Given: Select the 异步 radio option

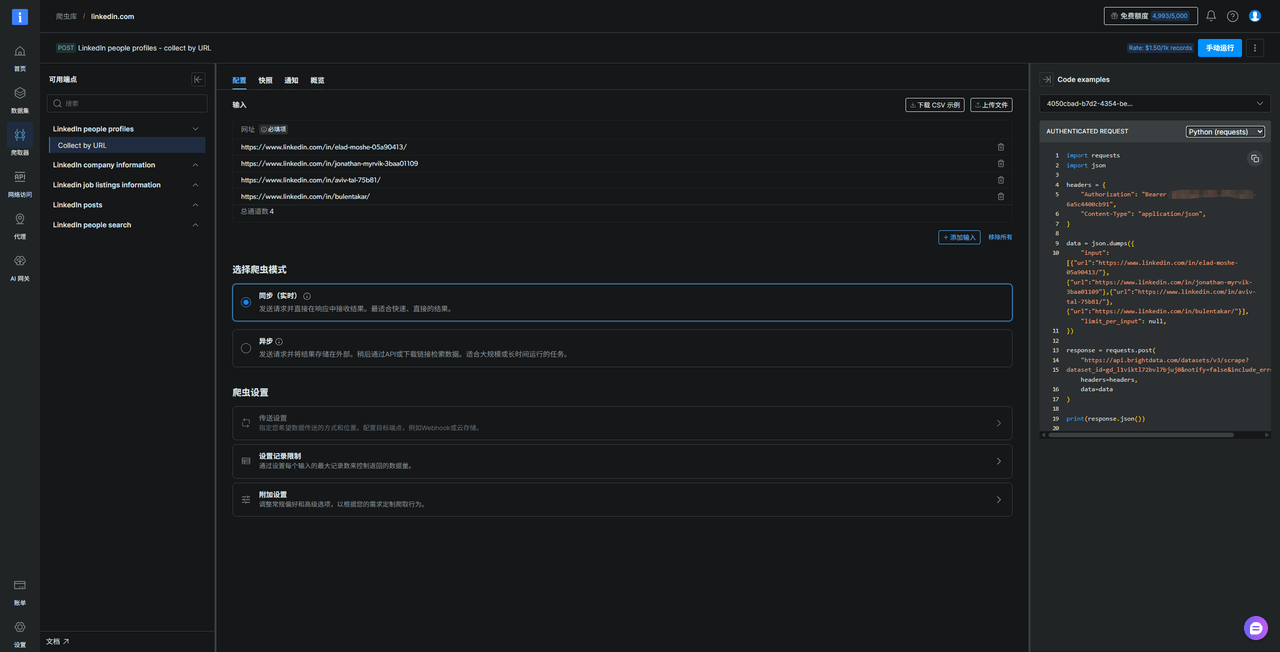Looking at the screenshot, I should (x=246, y=348).
